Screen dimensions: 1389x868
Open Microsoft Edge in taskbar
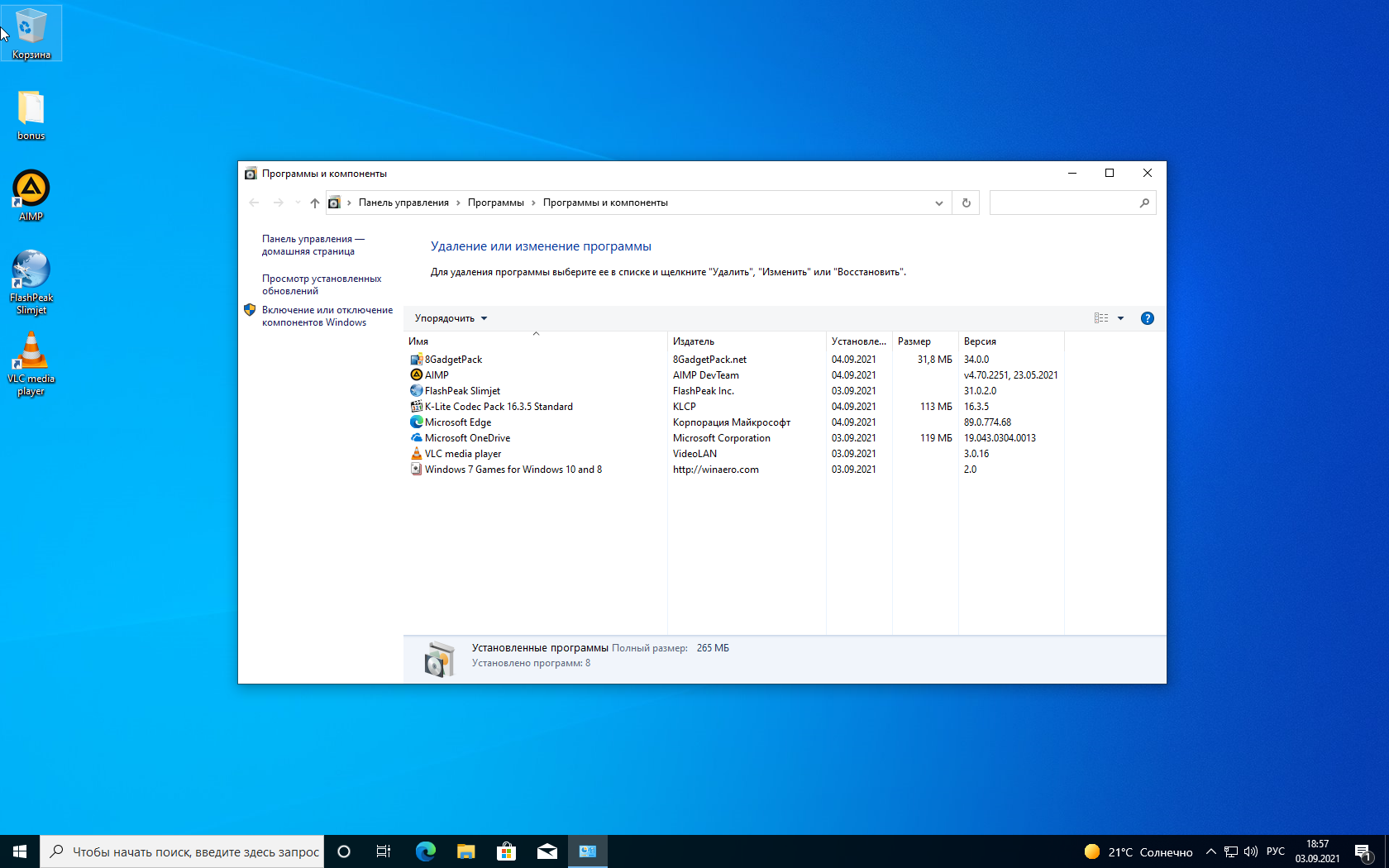(426, 851)
